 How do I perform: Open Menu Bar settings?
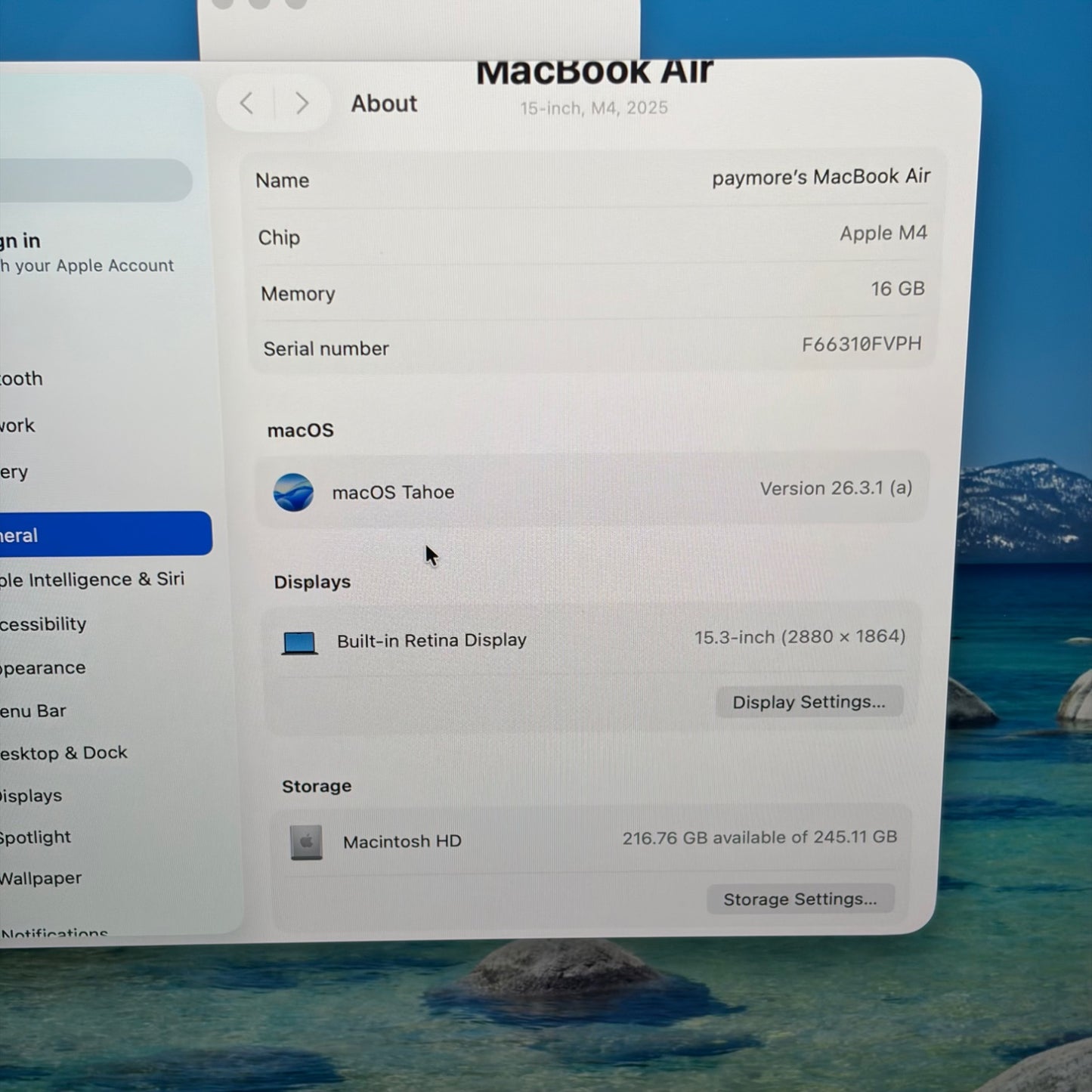tap(33, 711)
